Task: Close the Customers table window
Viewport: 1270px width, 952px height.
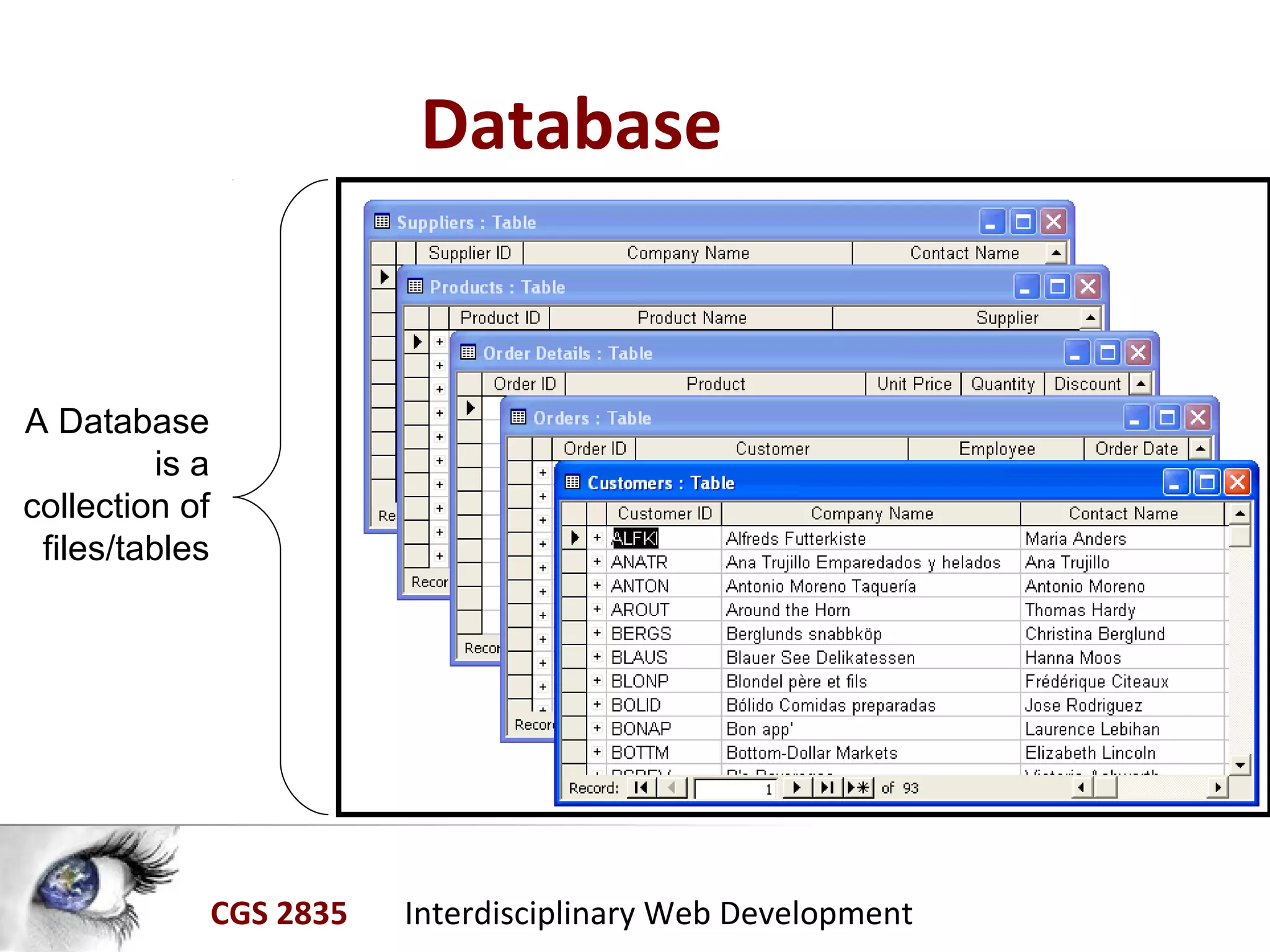Action: point(1237,482)
